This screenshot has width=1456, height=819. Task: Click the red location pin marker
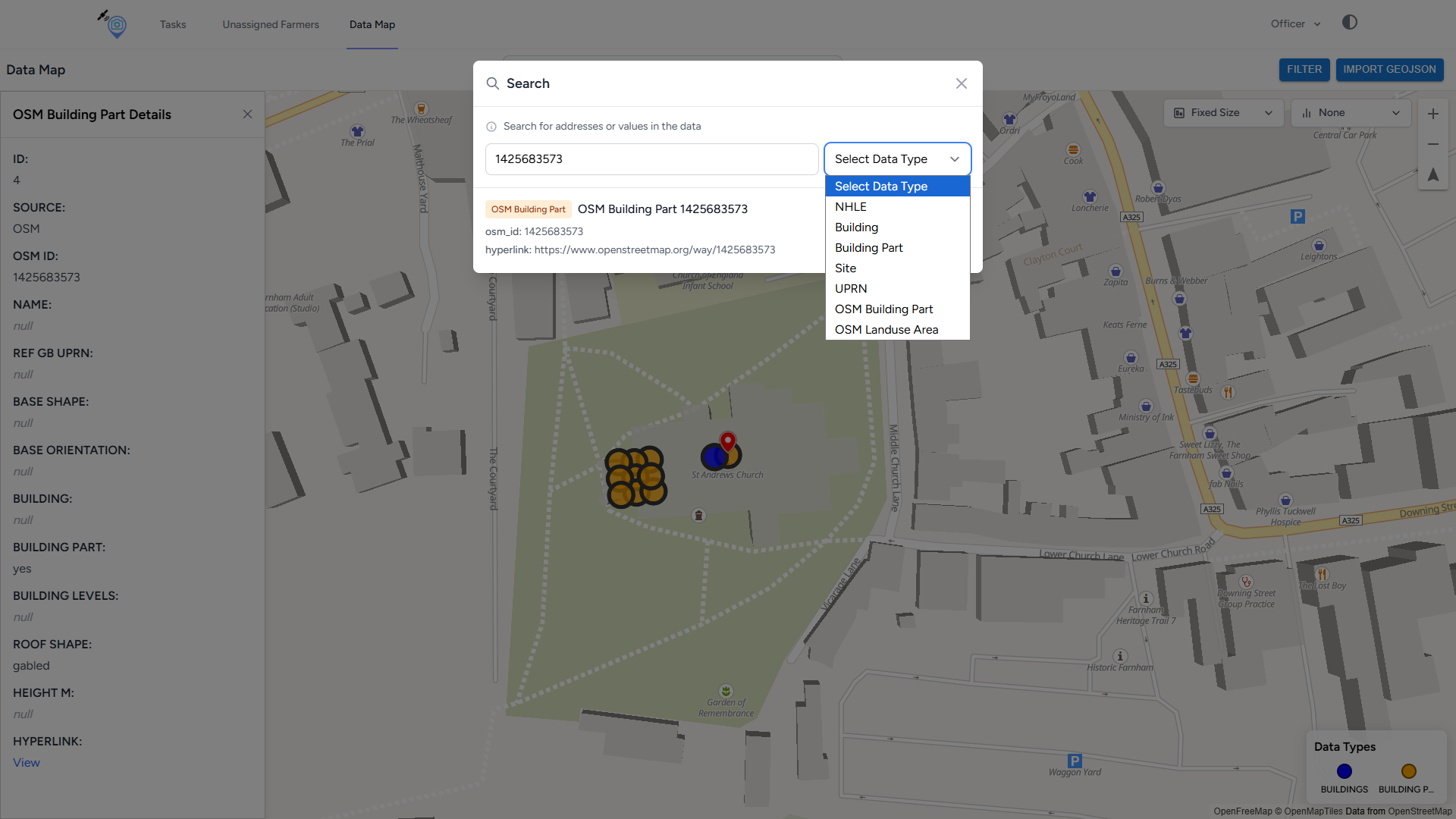(x=727, y=441)
